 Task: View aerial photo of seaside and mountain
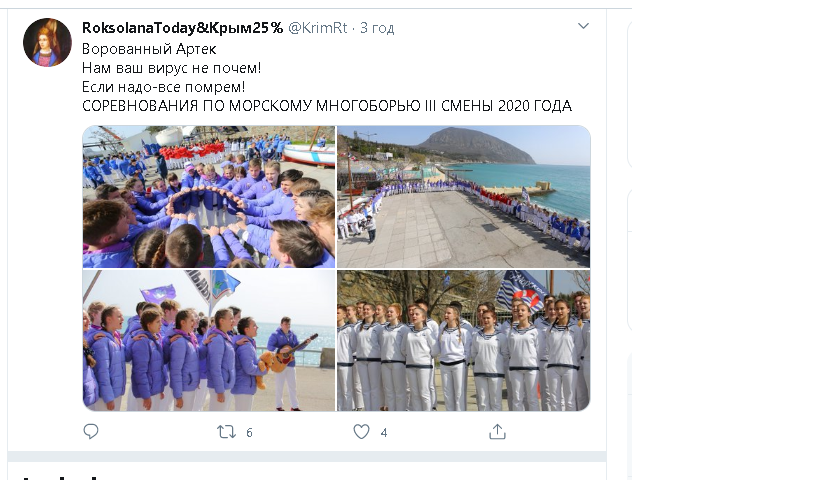click(x=464, y=197)
